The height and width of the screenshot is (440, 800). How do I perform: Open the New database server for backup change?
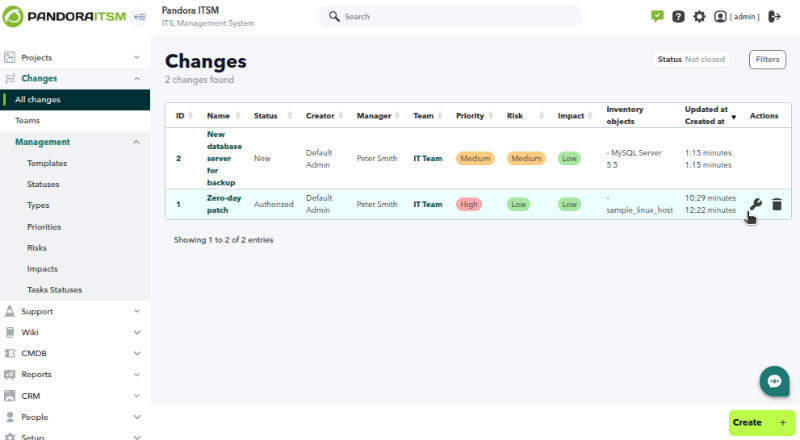224,158
